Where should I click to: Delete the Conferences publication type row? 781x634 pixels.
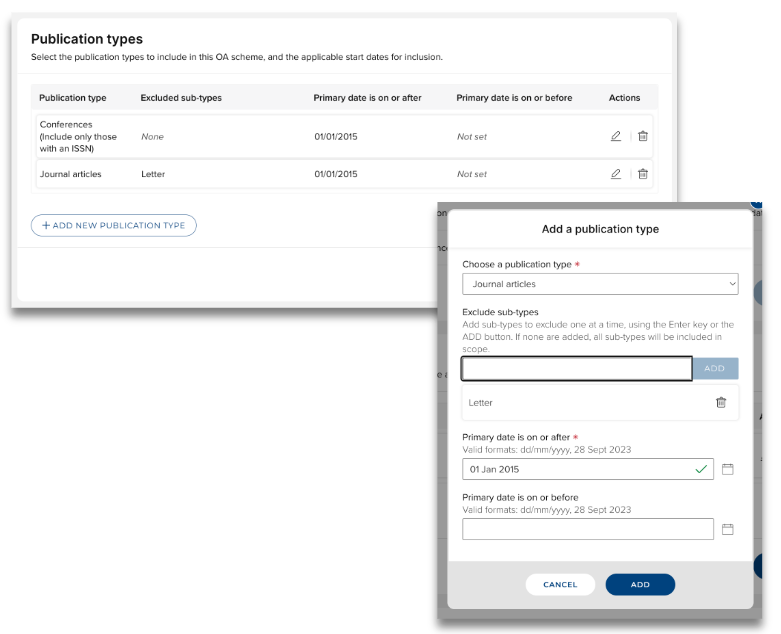[643, 137]
